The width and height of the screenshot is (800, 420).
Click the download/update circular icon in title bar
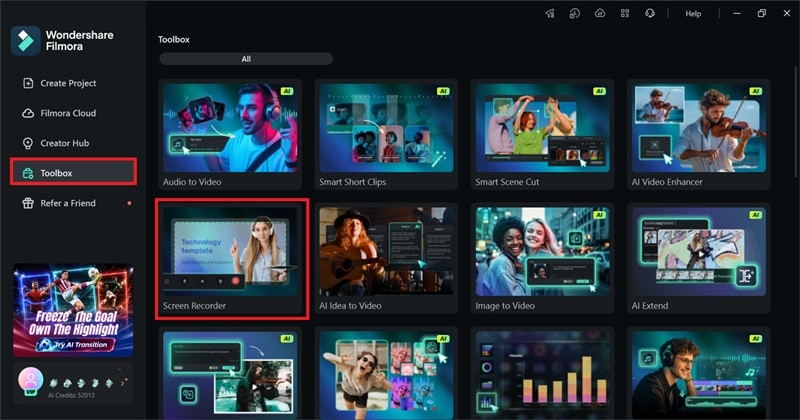(575, 14)
